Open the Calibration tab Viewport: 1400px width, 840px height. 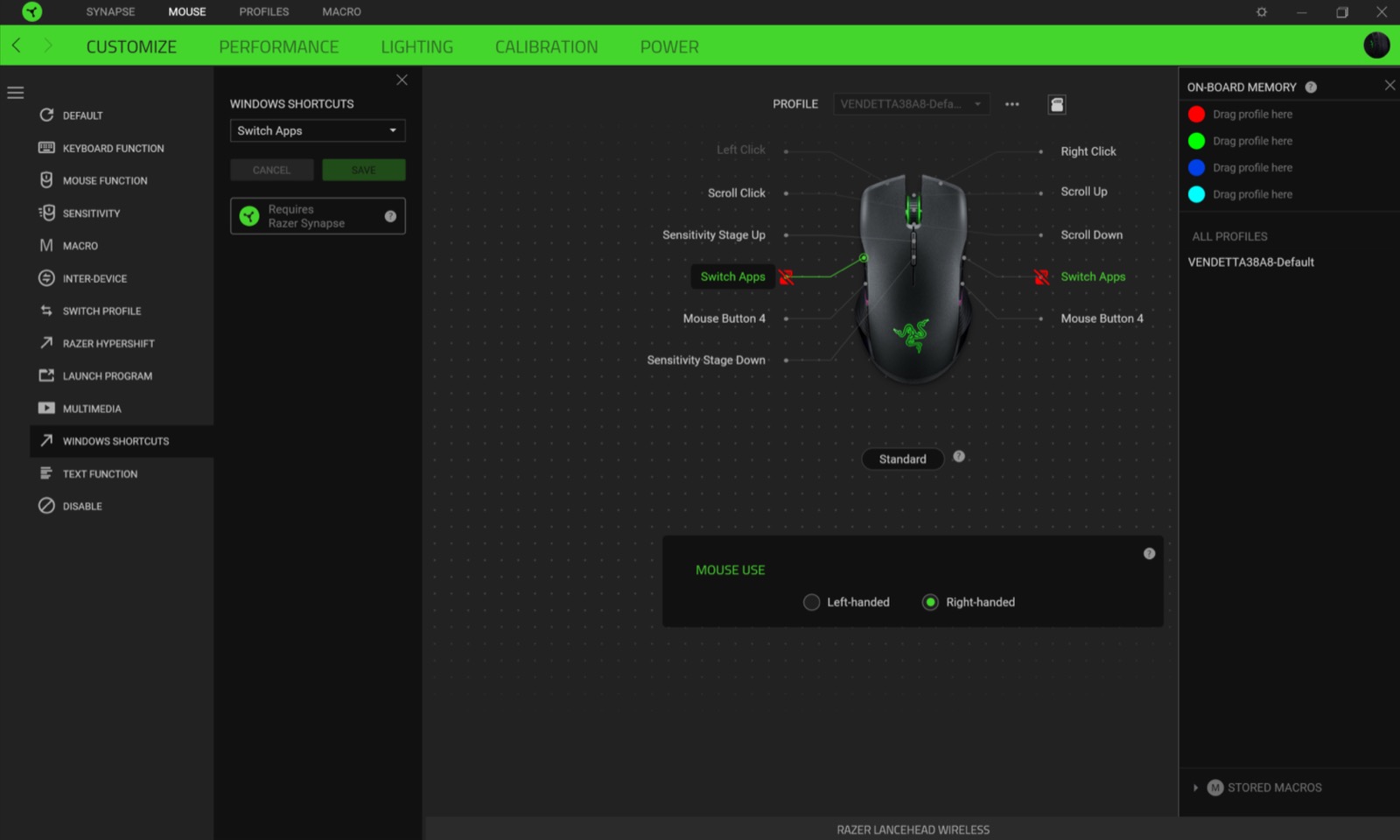click(547, 47)
